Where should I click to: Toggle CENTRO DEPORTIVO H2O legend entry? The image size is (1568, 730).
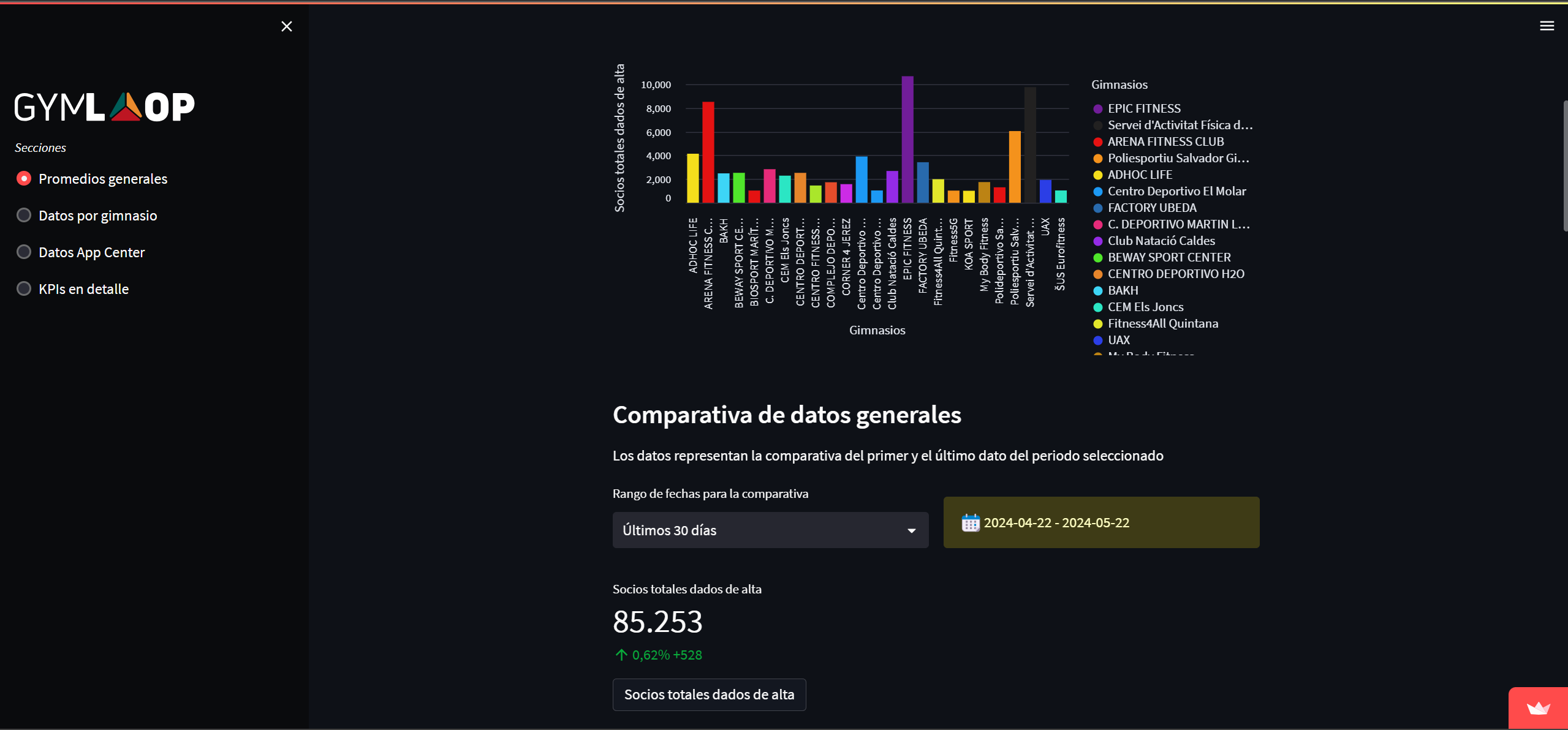[1169, 274]
